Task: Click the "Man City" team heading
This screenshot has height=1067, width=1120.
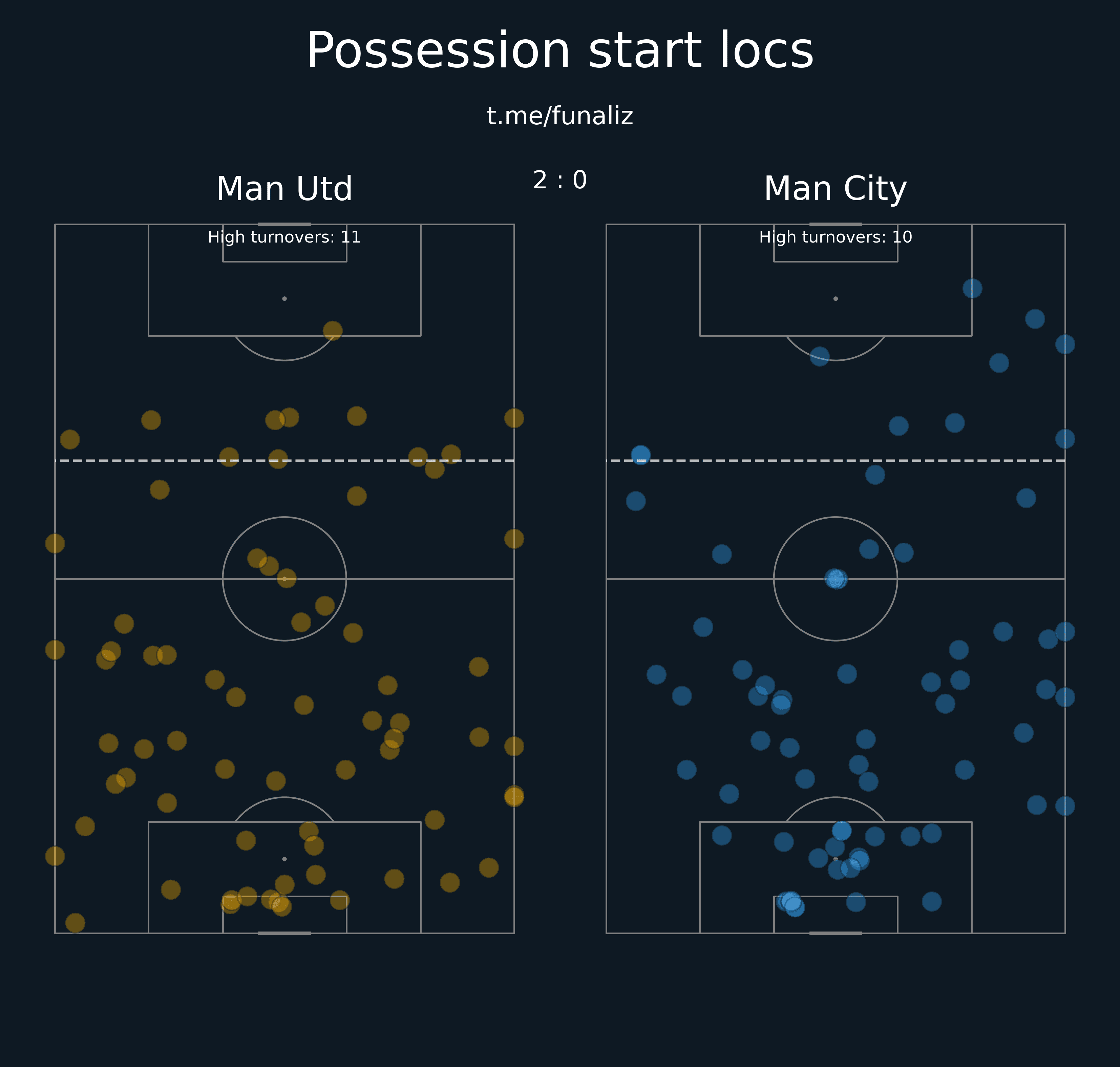Action: tap(834, 189)
